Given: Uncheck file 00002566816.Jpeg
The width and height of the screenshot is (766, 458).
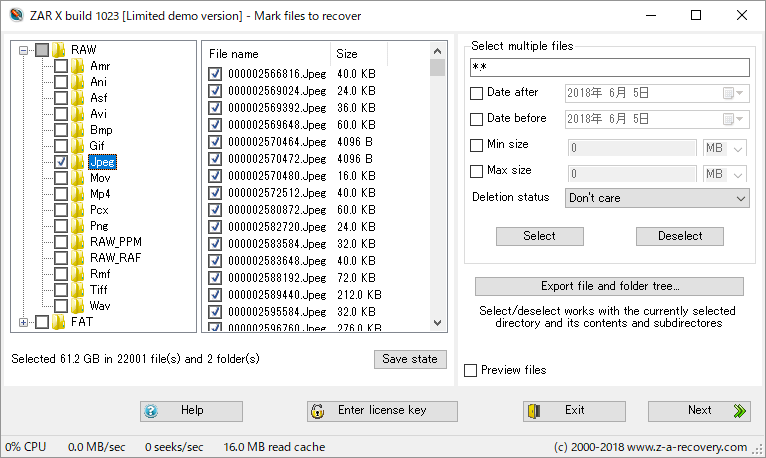Looking at the screenshot, I should [x=215, y=74].
